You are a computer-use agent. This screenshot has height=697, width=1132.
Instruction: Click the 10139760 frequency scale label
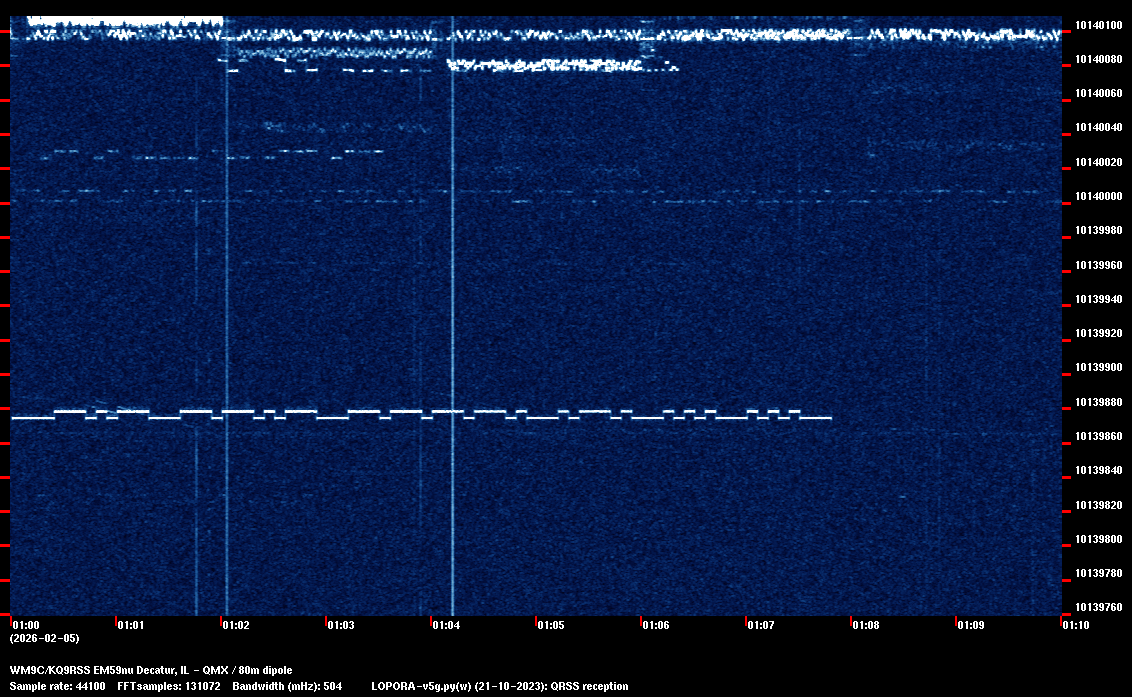(1097, 607)
